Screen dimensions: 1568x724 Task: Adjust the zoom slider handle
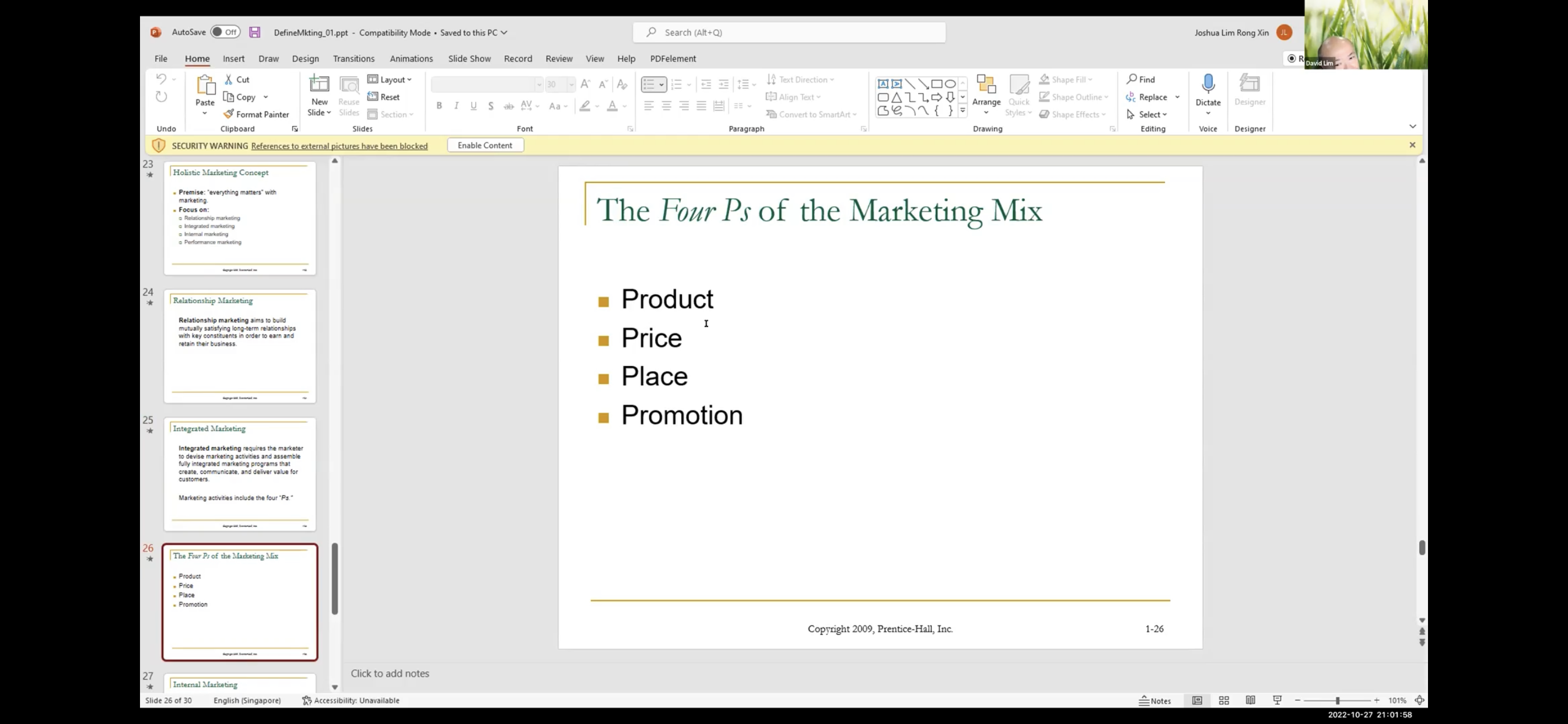1338,700
